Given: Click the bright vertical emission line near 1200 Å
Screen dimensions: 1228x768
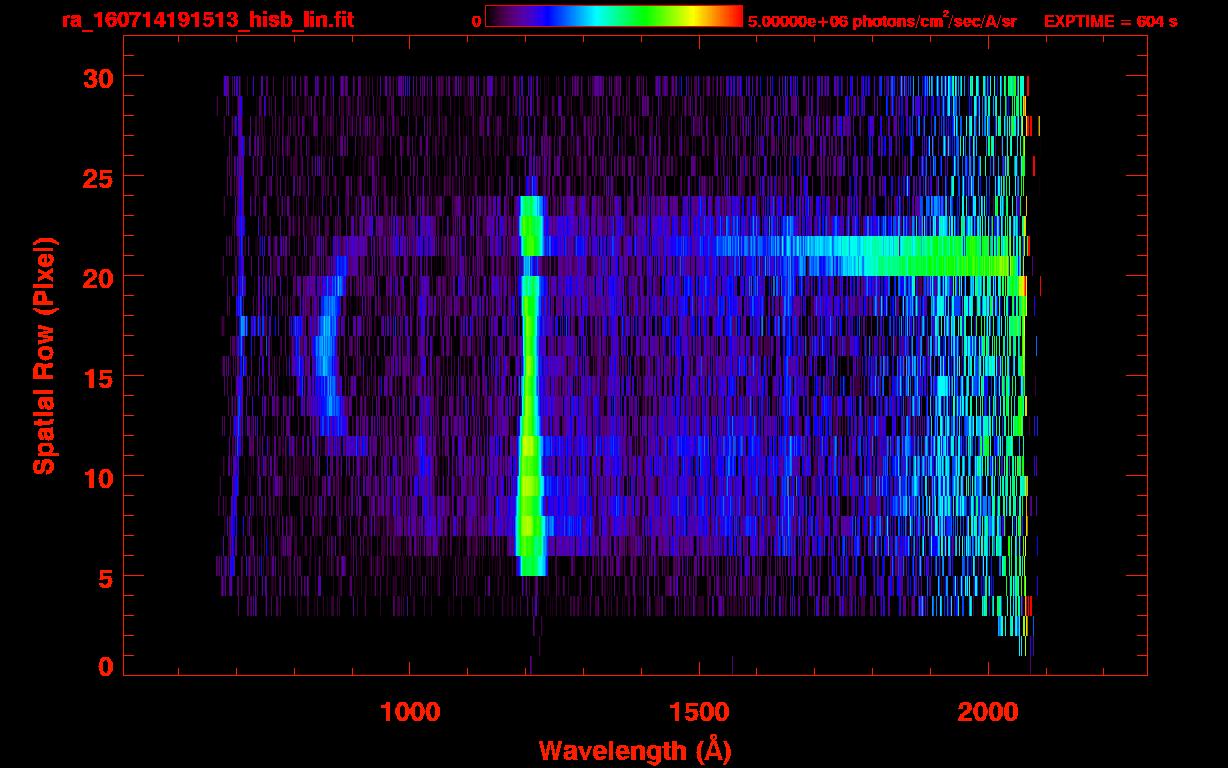Looking at the screenshot, I should [530, 400].
